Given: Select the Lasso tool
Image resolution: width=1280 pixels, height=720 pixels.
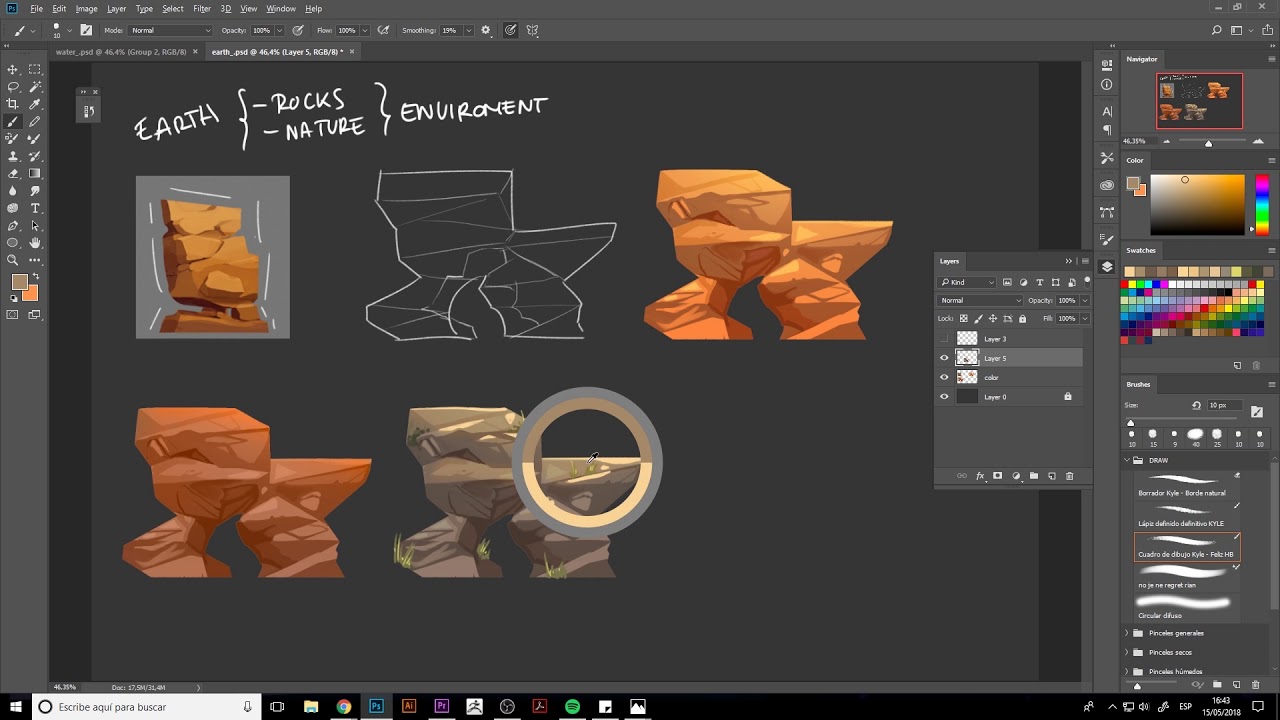Looking at the screenshot, I should pyautogui.click(x=13, y=87).
